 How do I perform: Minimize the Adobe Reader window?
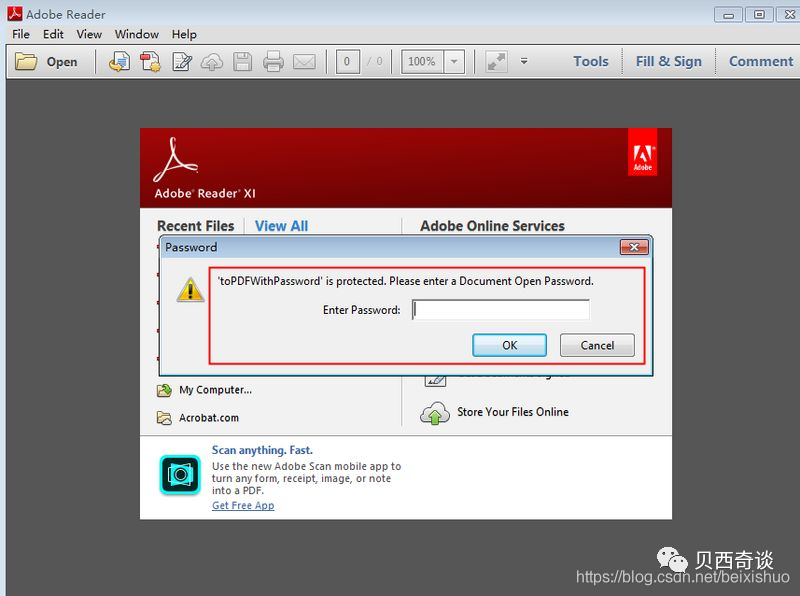(x=728, y=15)
